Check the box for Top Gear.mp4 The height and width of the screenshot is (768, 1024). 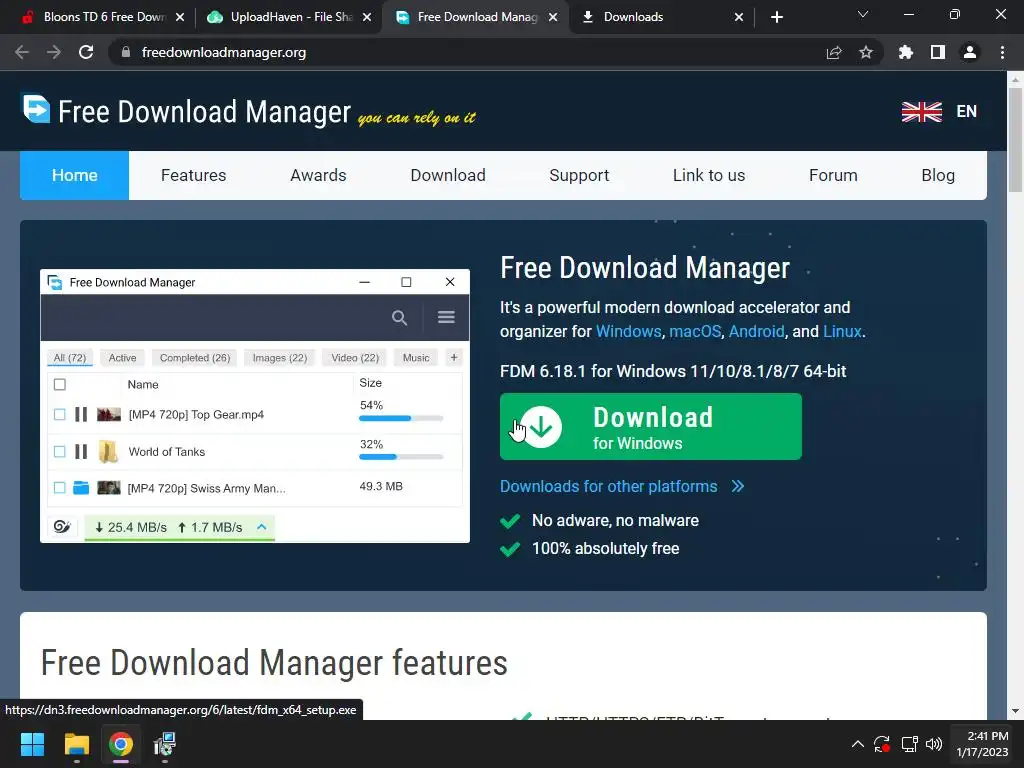pos(59,414)
